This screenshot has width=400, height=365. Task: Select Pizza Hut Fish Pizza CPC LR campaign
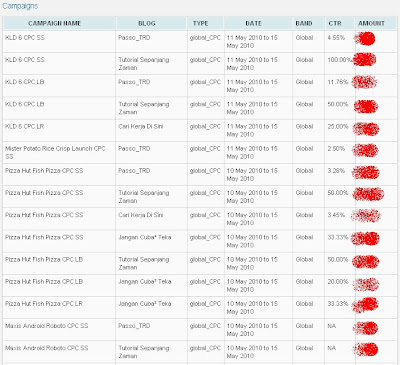pos(44,304)
